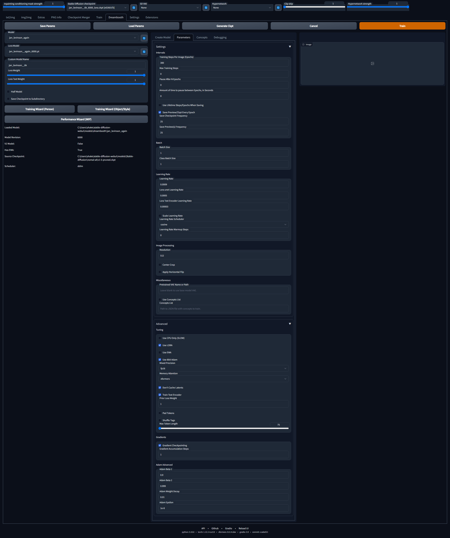450x538 pixels.
Task: Click the Custom Model Name input field
Action: (76, 65)
